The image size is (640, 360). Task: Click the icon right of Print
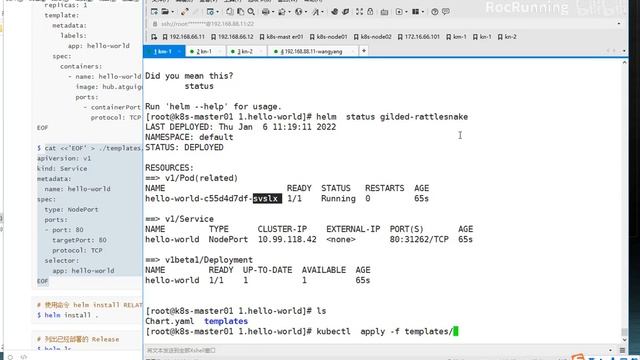[x=282, y=12]
